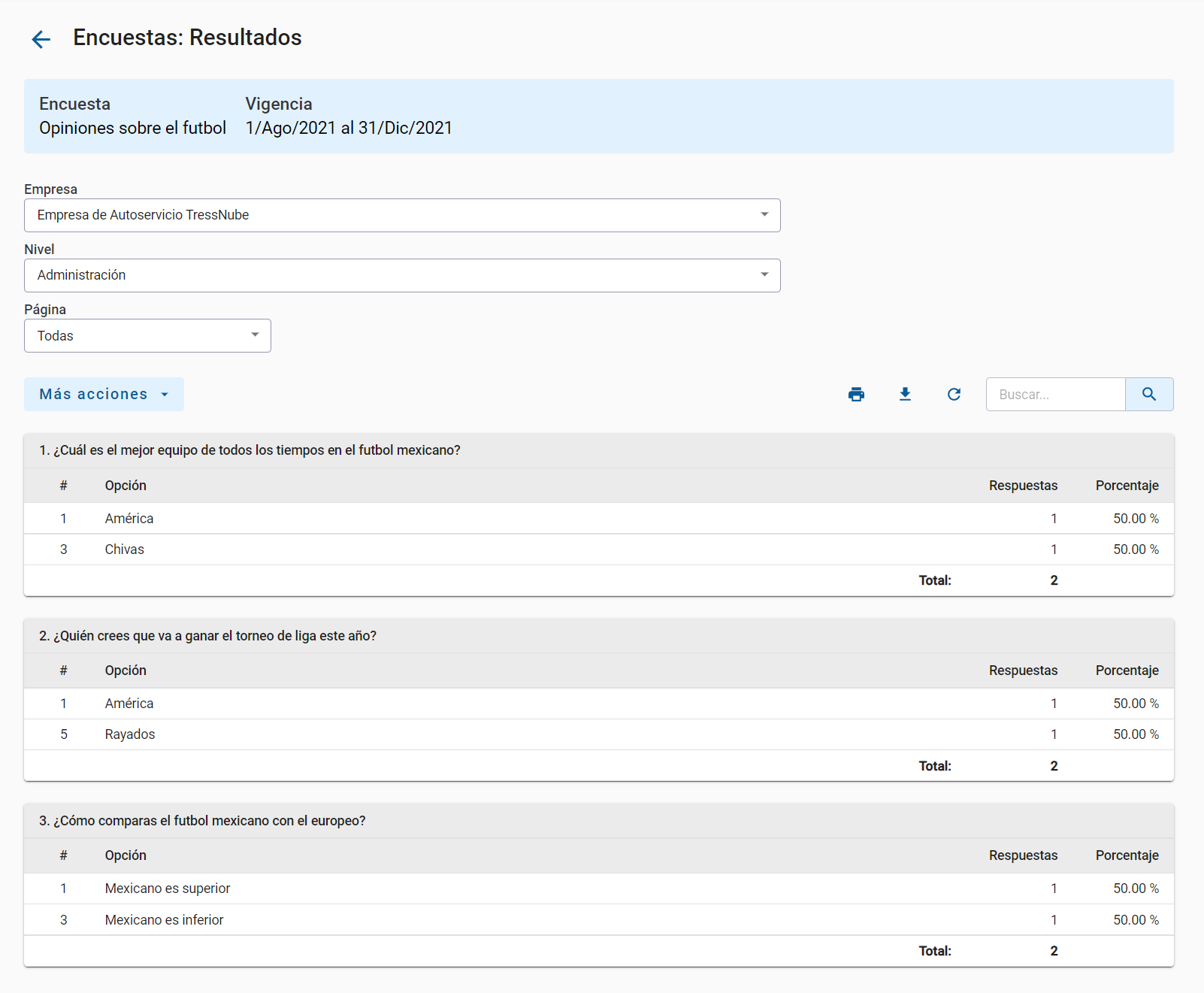This screenshot has width=1204, height=993.
Task: Expand the Nivel selector showing Administración
Action: (402, 276)
